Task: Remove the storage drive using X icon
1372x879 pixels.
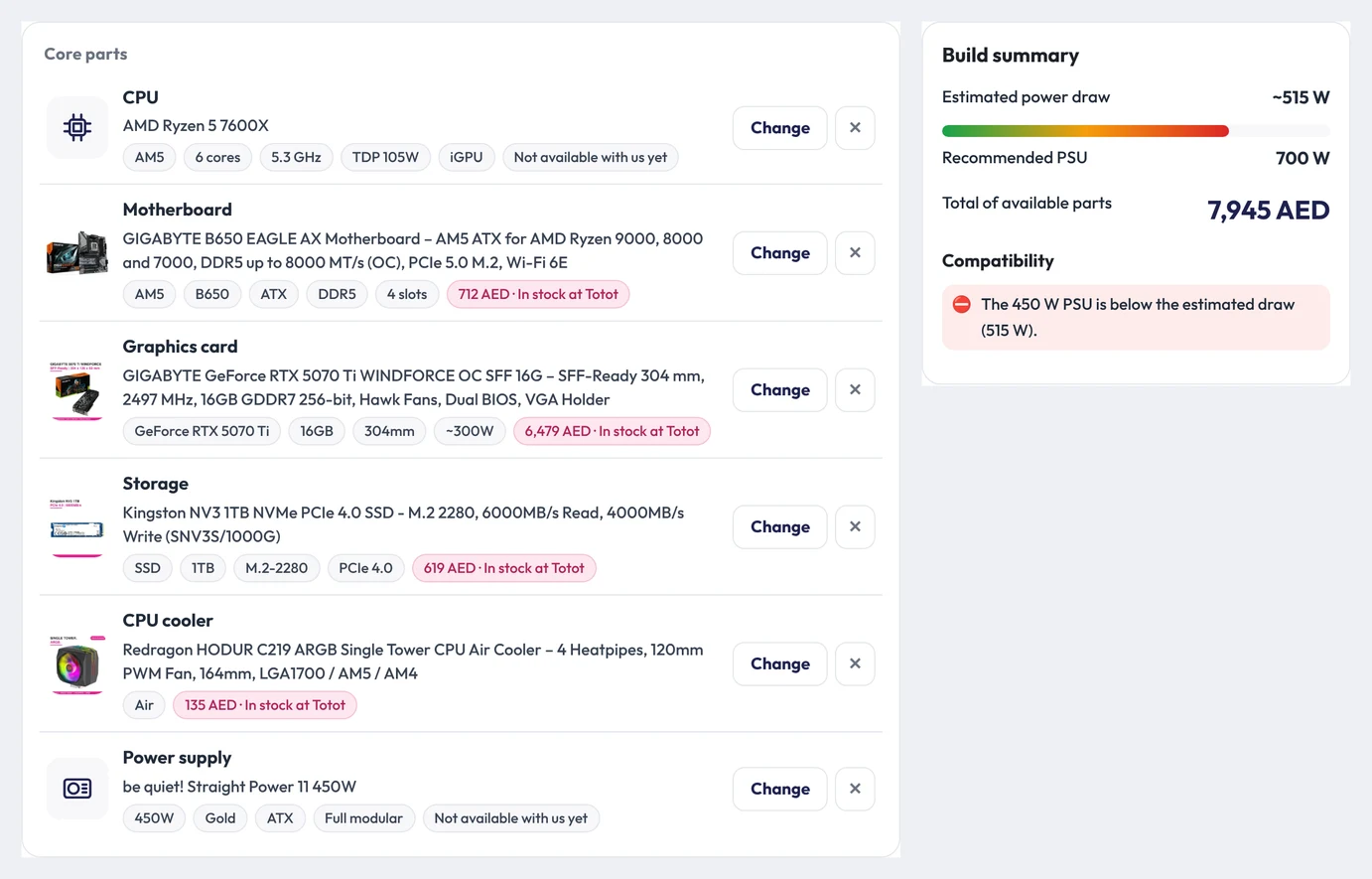Action: (x=855, y=527)
